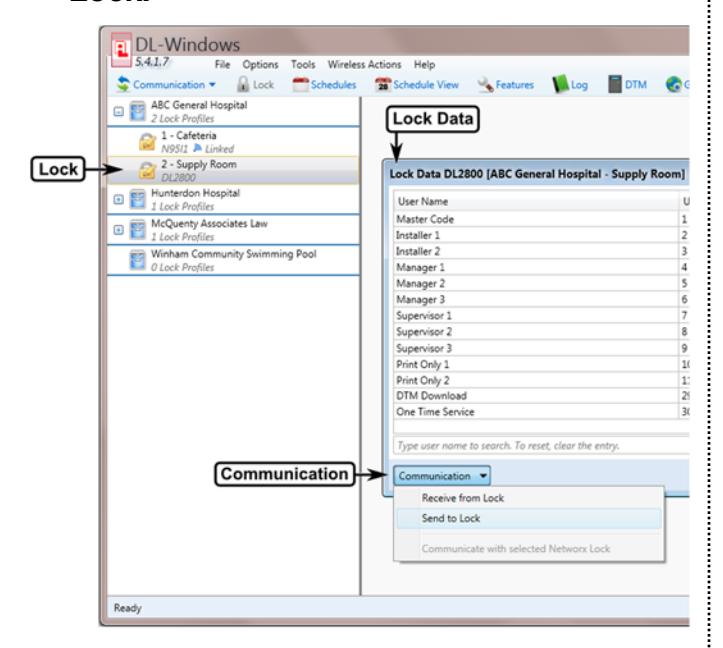The height and width of the screenshot is (648, 723).
Task: Select the Hunterdon Hospital account
Action: pos(233,199)
